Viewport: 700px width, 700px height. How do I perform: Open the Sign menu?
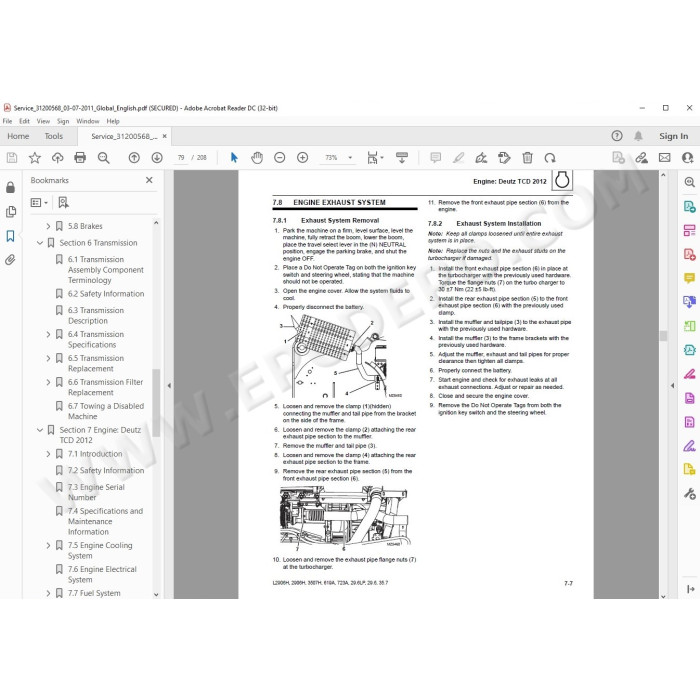[x=63, y=121]
